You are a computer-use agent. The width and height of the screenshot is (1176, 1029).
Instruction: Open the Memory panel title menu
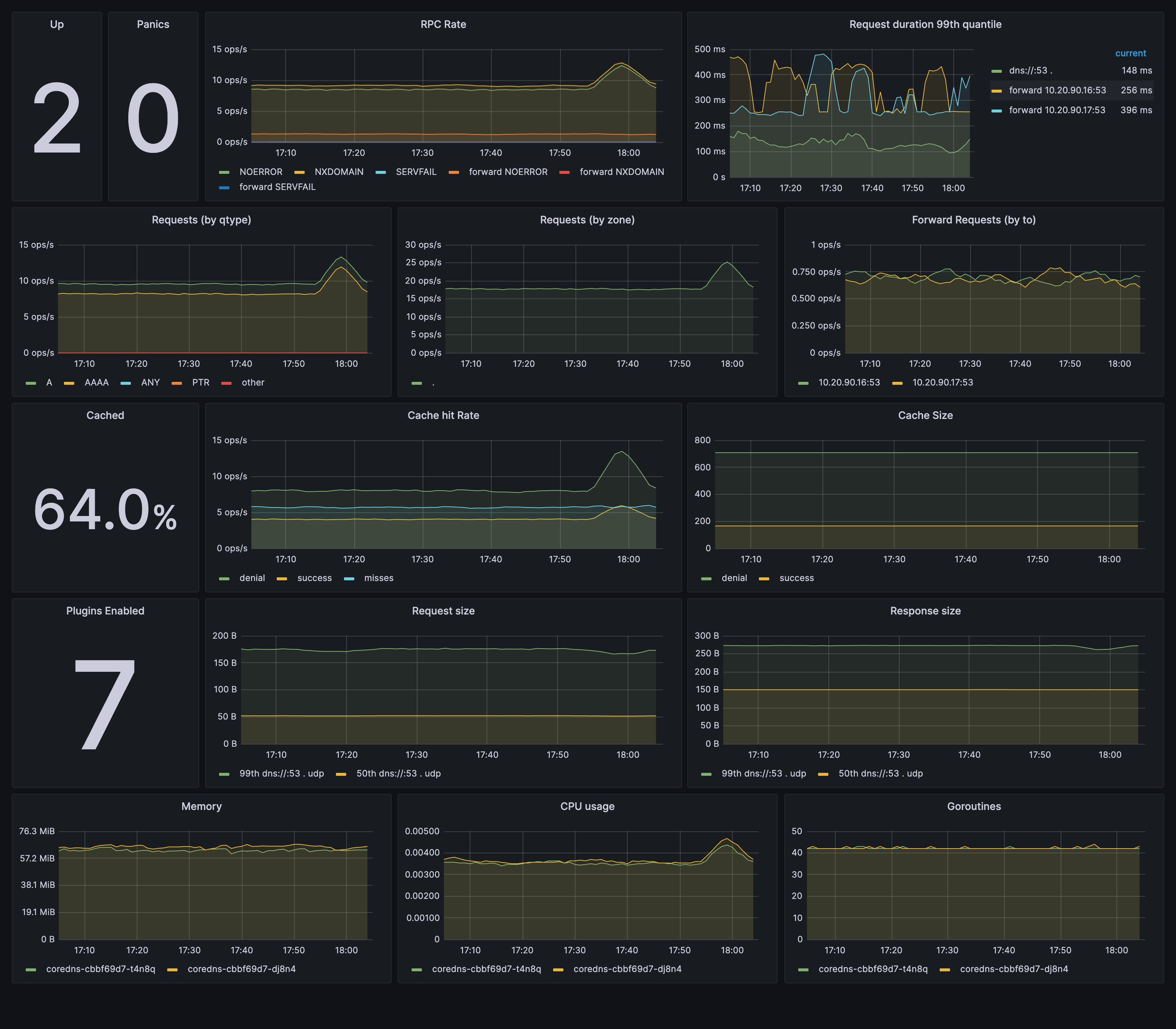tap(201, 806)
